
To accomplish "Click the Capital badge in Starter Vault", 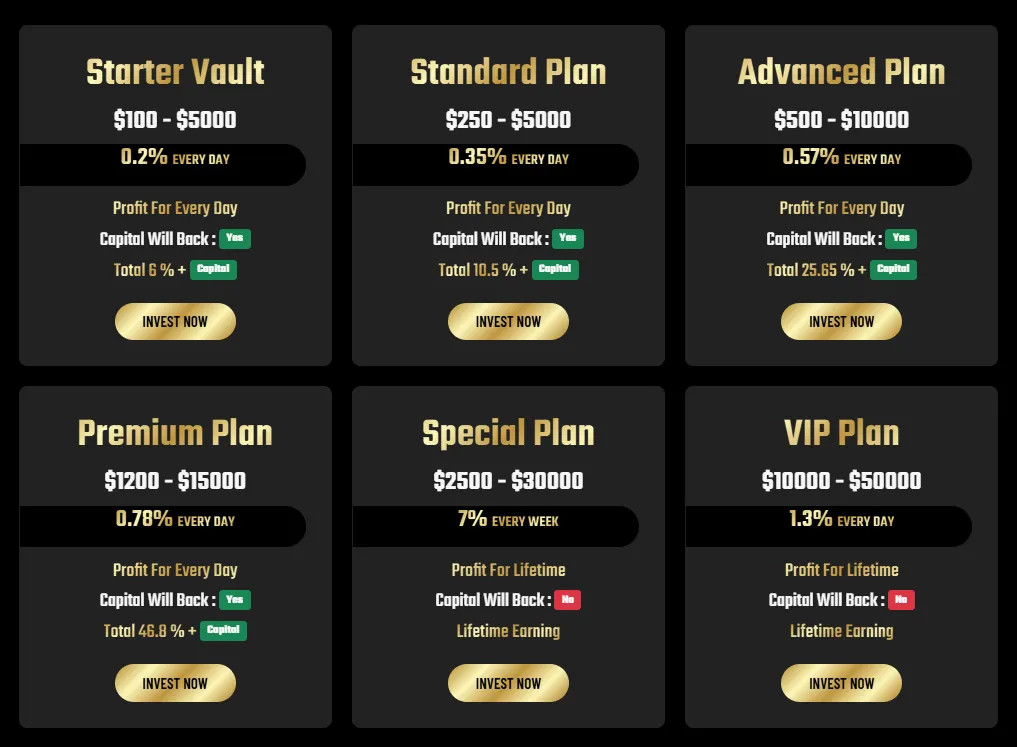I will pos(214,269).
